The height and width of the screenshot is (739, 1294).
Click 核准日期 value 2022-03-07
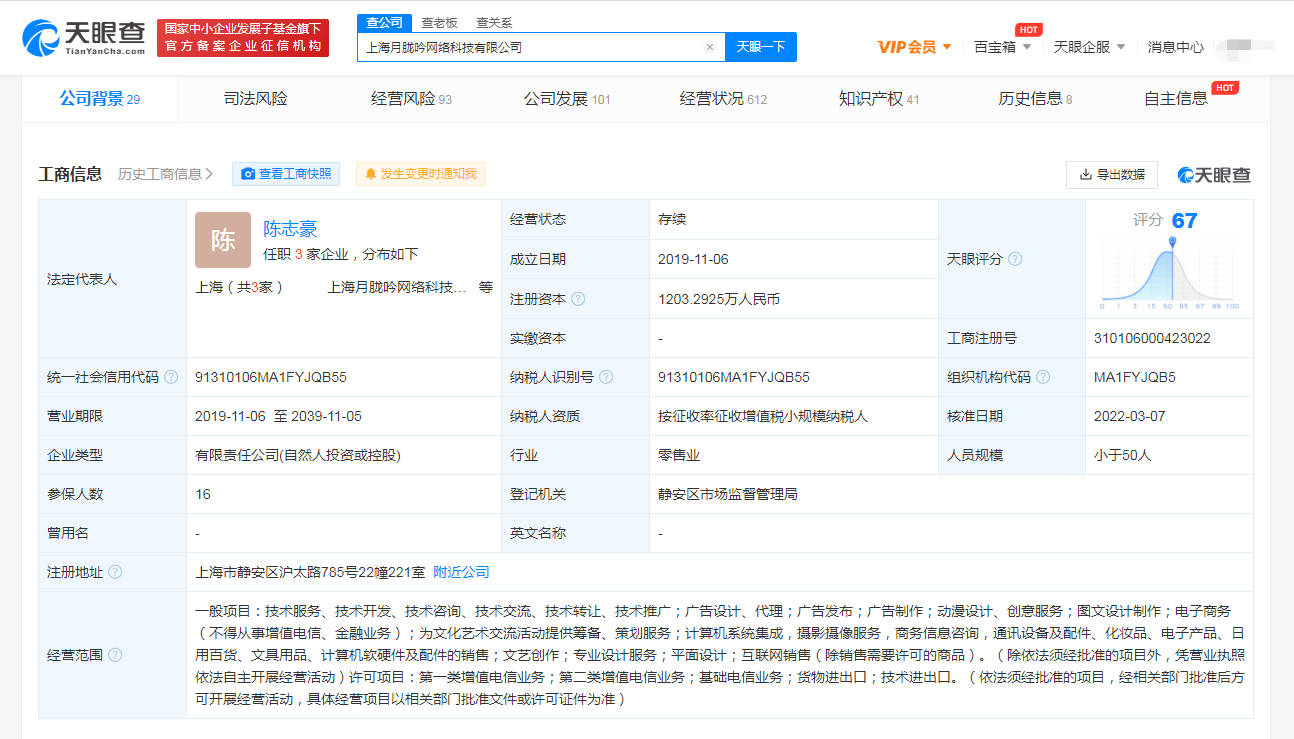[1129, 416]
